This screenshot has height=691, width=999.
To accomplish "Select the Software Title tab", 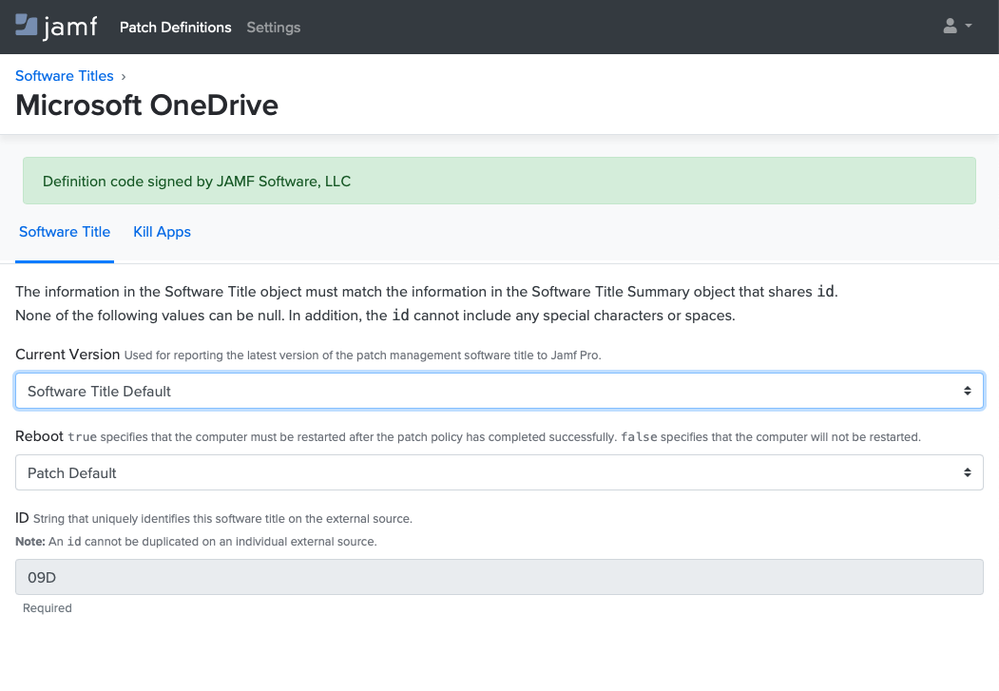I will tap(64, 232).
